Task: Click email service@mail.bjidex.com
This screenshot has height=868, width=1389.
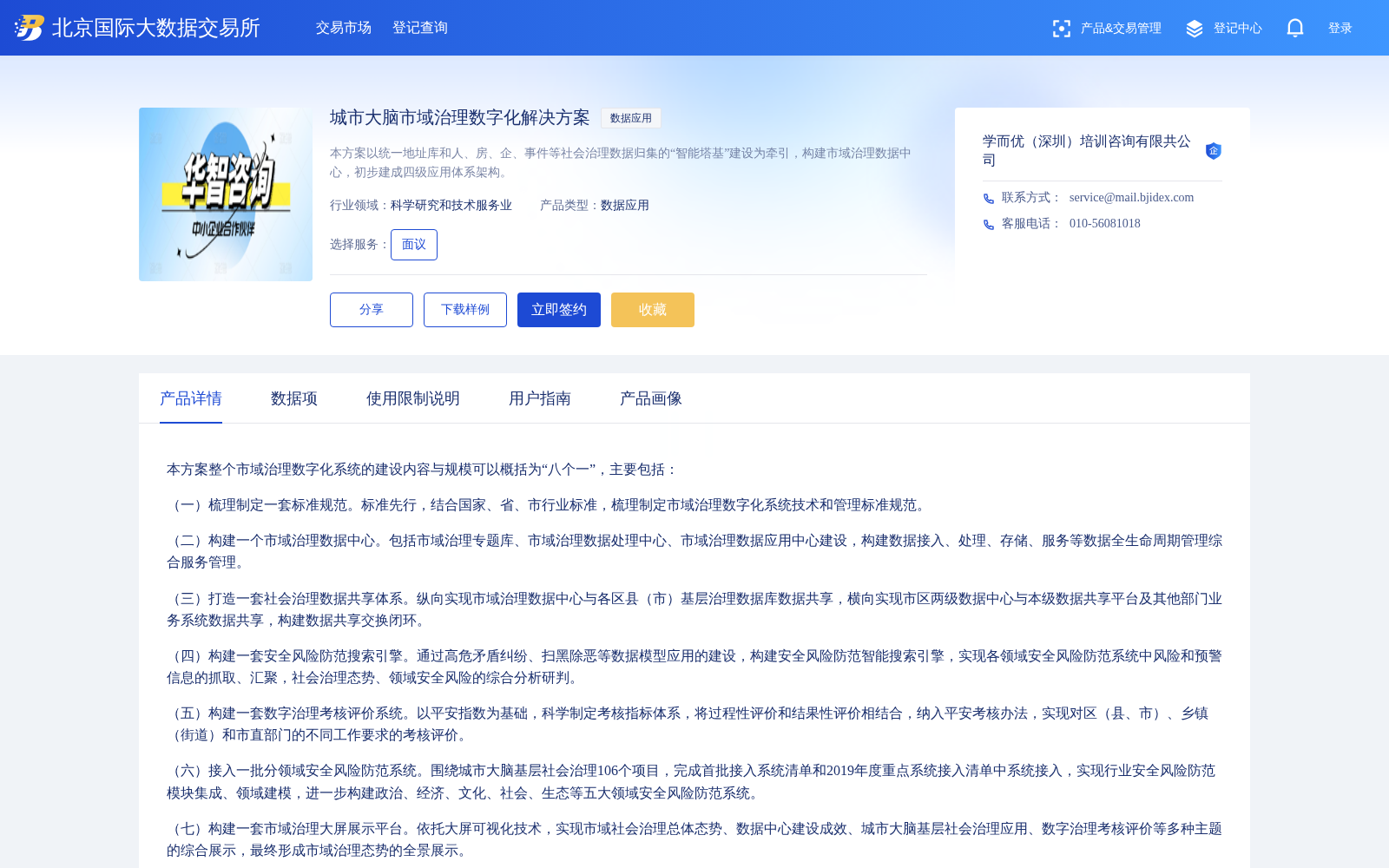Action: [1131, 198]
